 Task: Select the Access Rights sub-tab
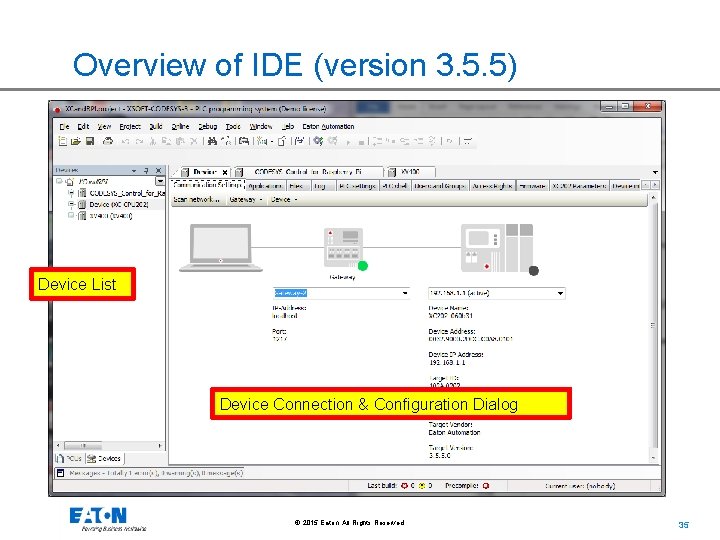[492, 186]
